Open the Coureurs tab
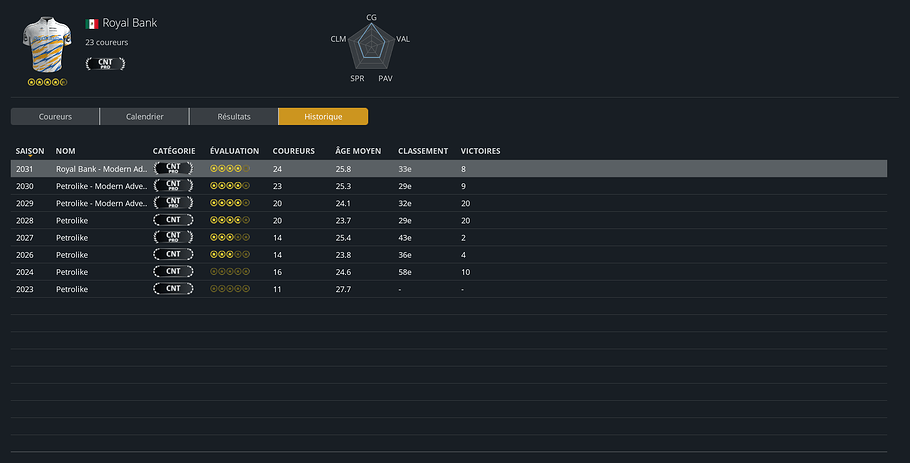910x463 pixels. coord(55,117)
